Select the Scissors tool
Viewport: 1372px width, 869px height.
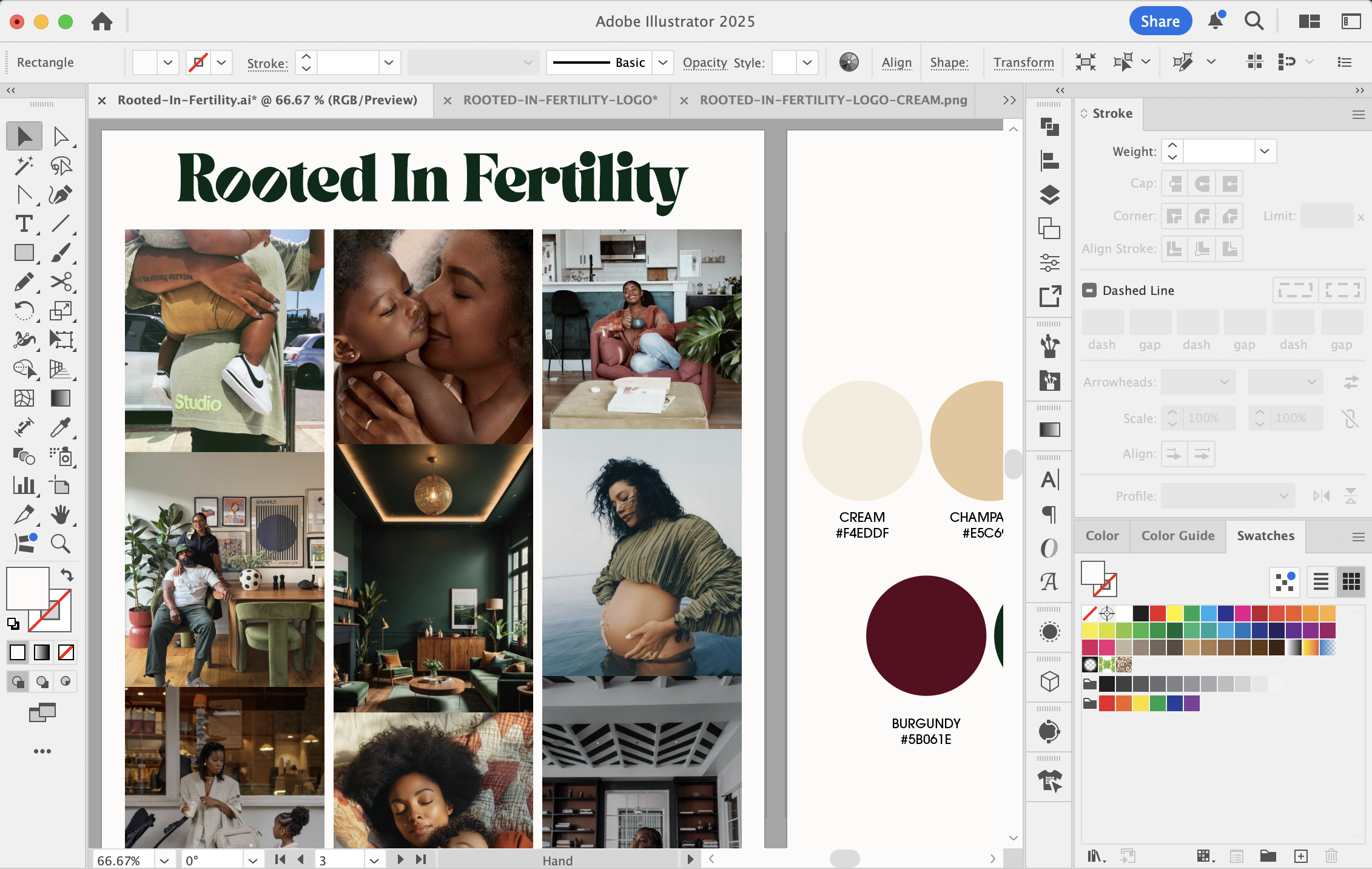click(61, 282)
